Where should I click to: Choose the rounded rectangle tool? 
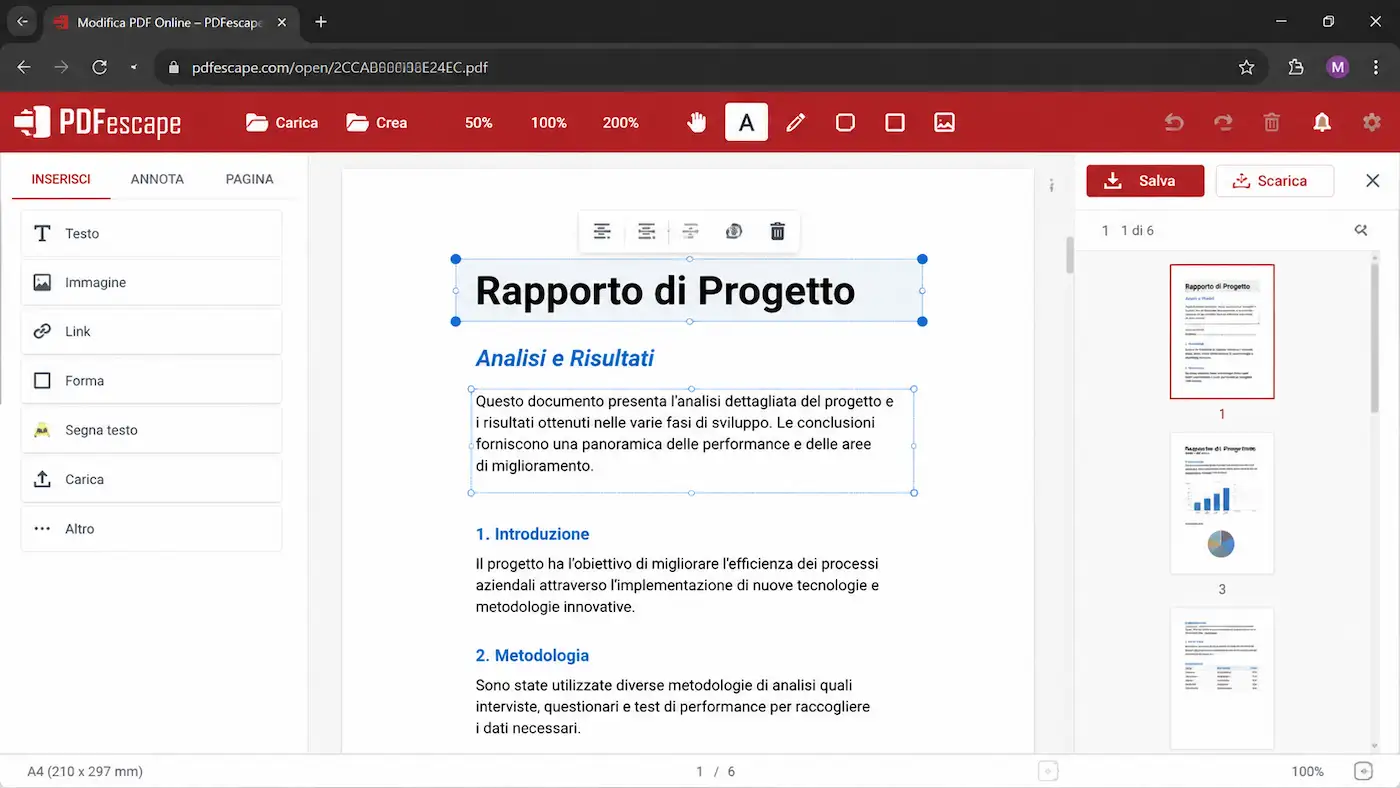(x=845, y=122)
